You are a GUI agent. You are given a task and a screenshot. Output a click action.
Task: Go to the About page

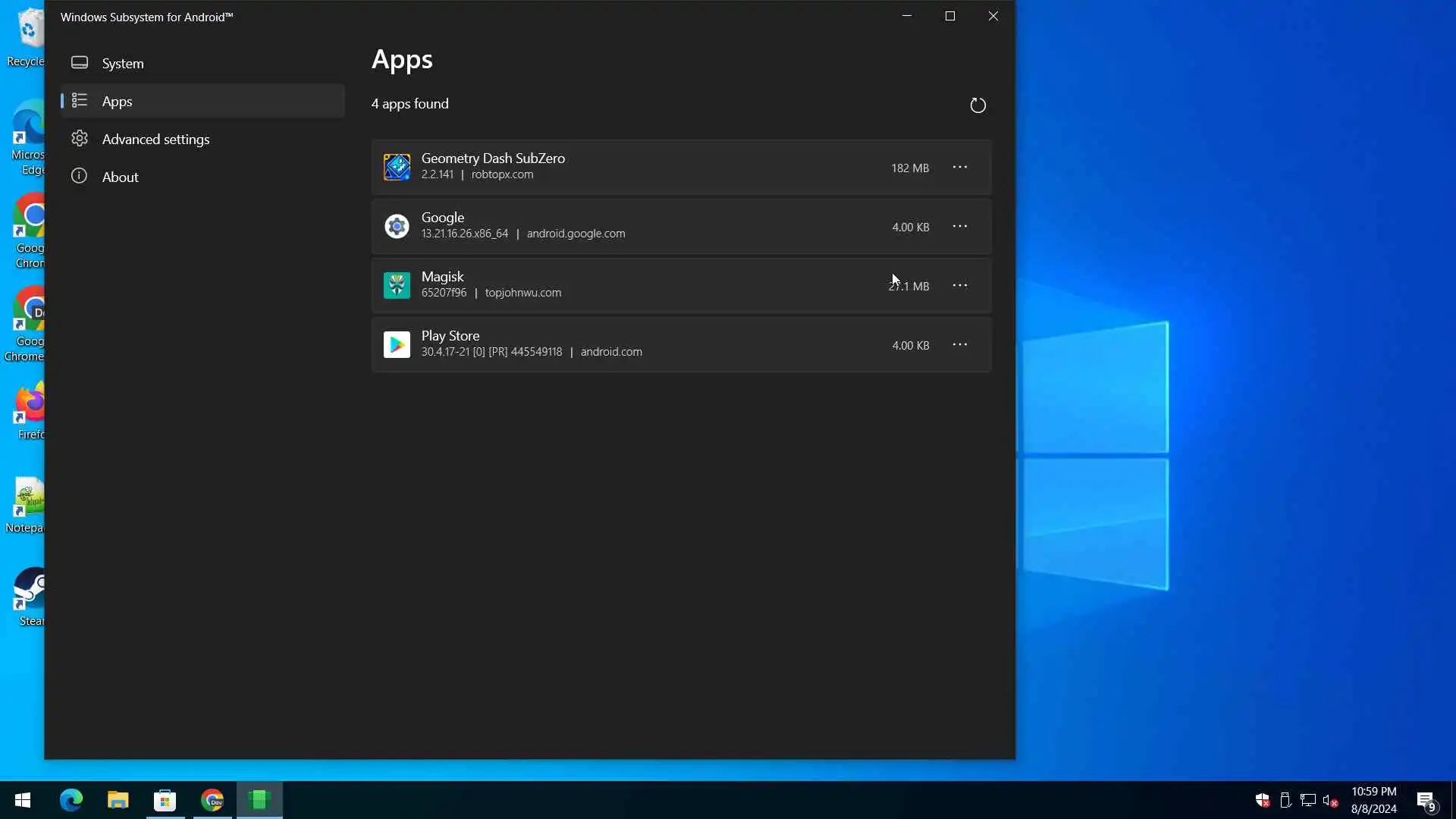pos(120,177)
